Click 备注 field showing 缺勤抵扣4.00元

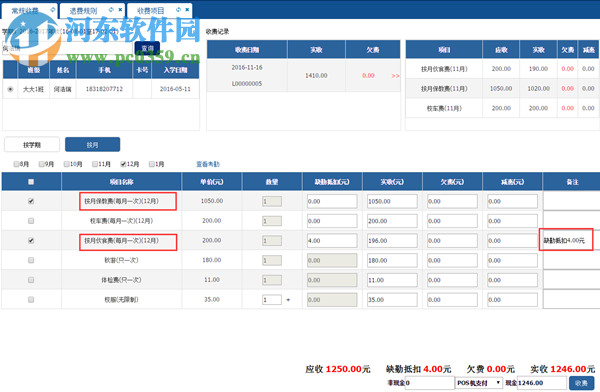(571, 240)
